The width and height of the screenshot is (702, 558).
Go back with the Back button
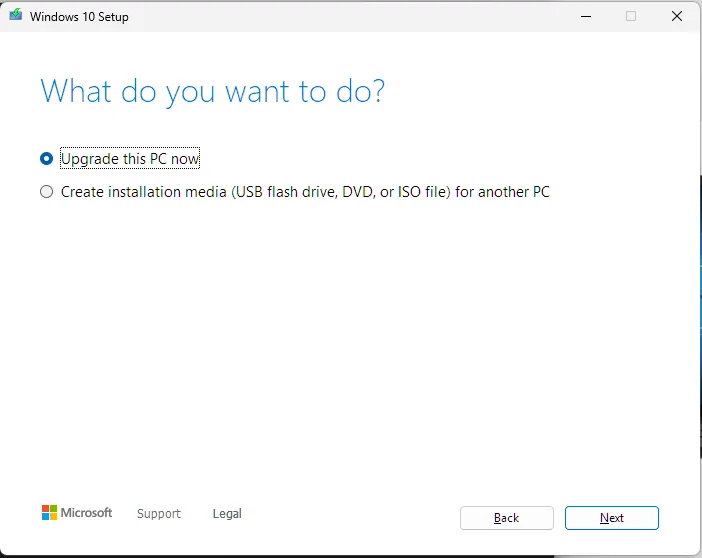(x=506, y=518)
